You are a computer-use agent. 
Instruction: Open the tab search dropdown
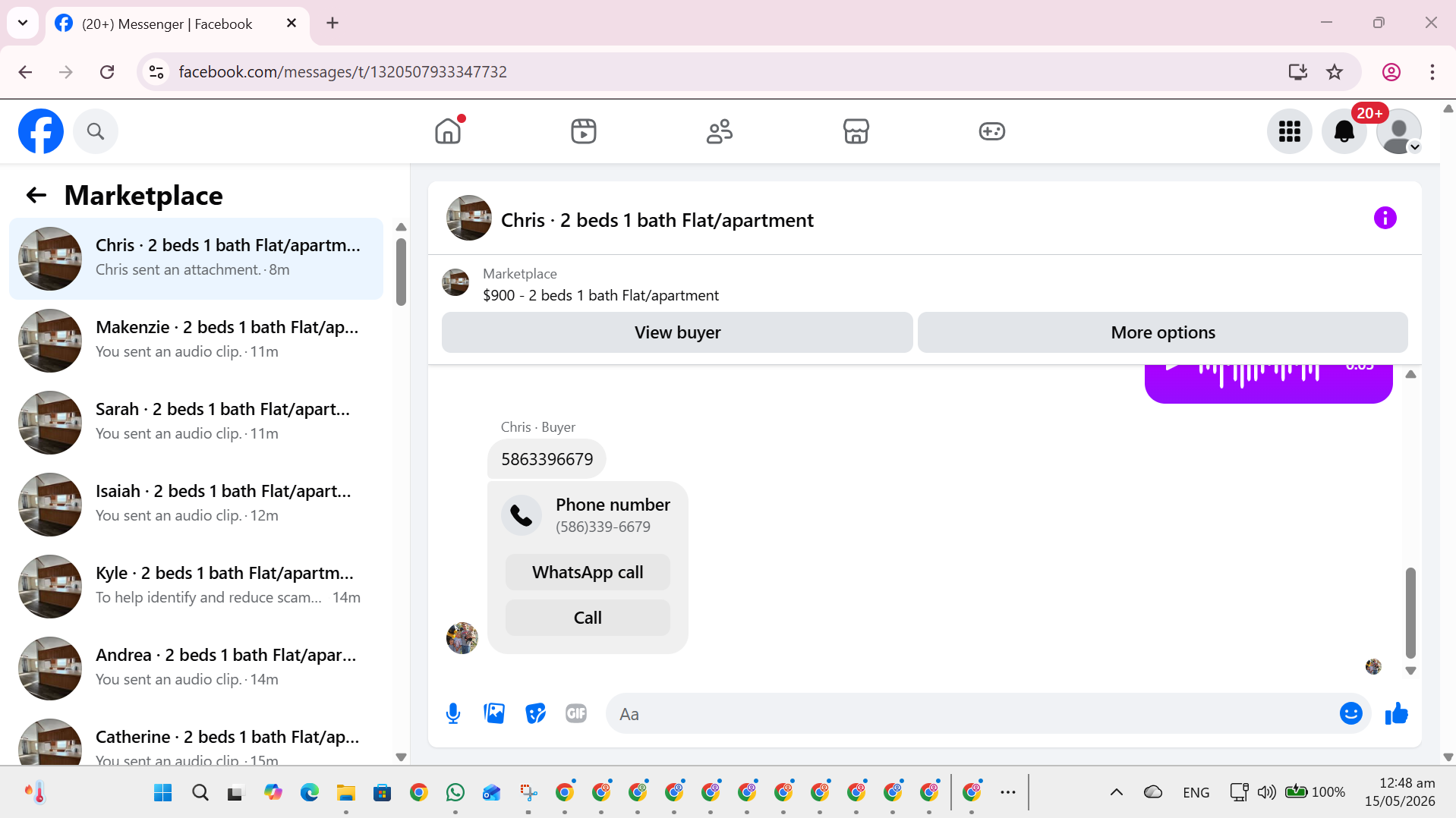23,23
